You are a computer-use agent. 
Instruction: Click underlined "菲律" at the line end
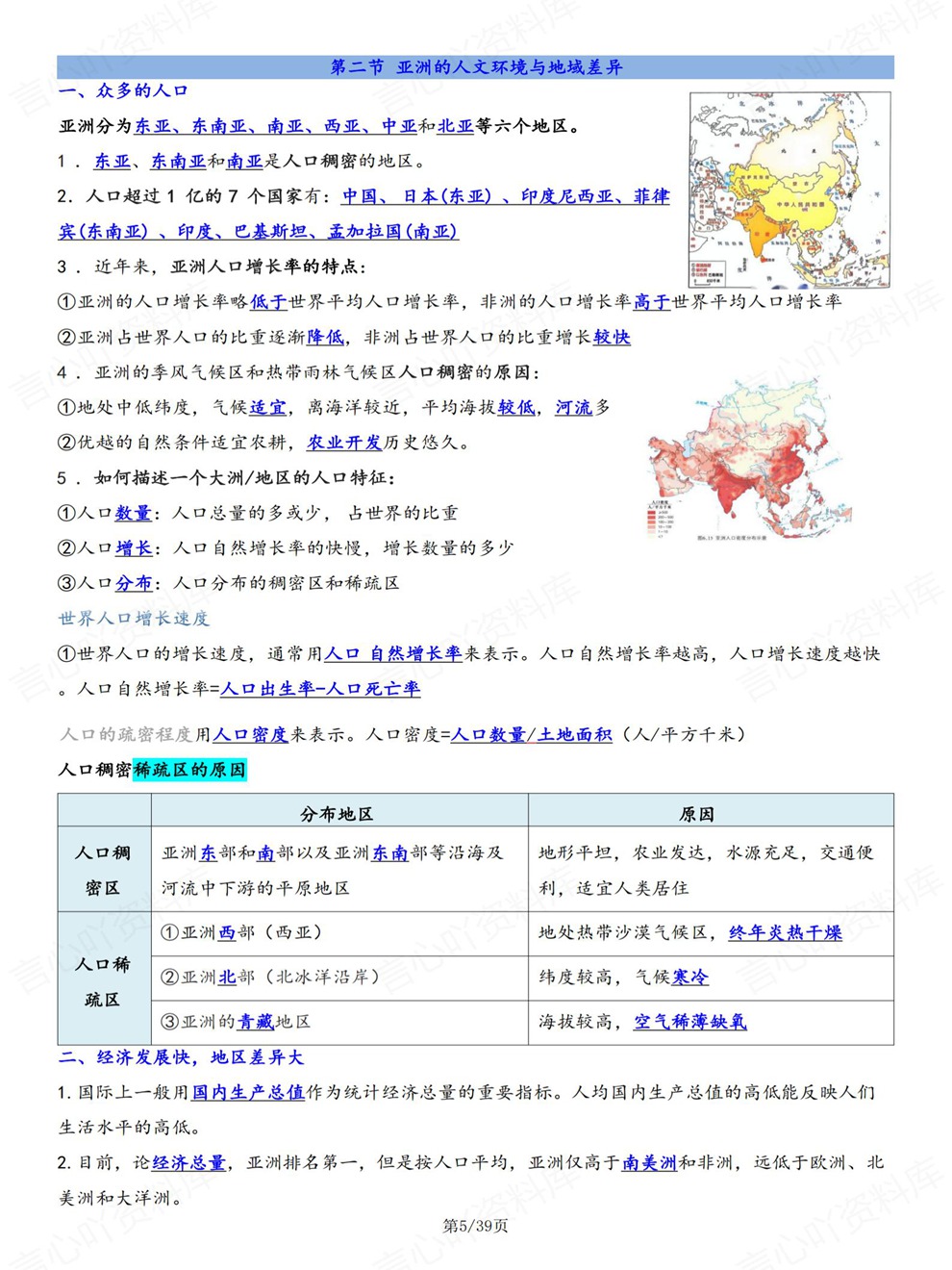[651, 196]
